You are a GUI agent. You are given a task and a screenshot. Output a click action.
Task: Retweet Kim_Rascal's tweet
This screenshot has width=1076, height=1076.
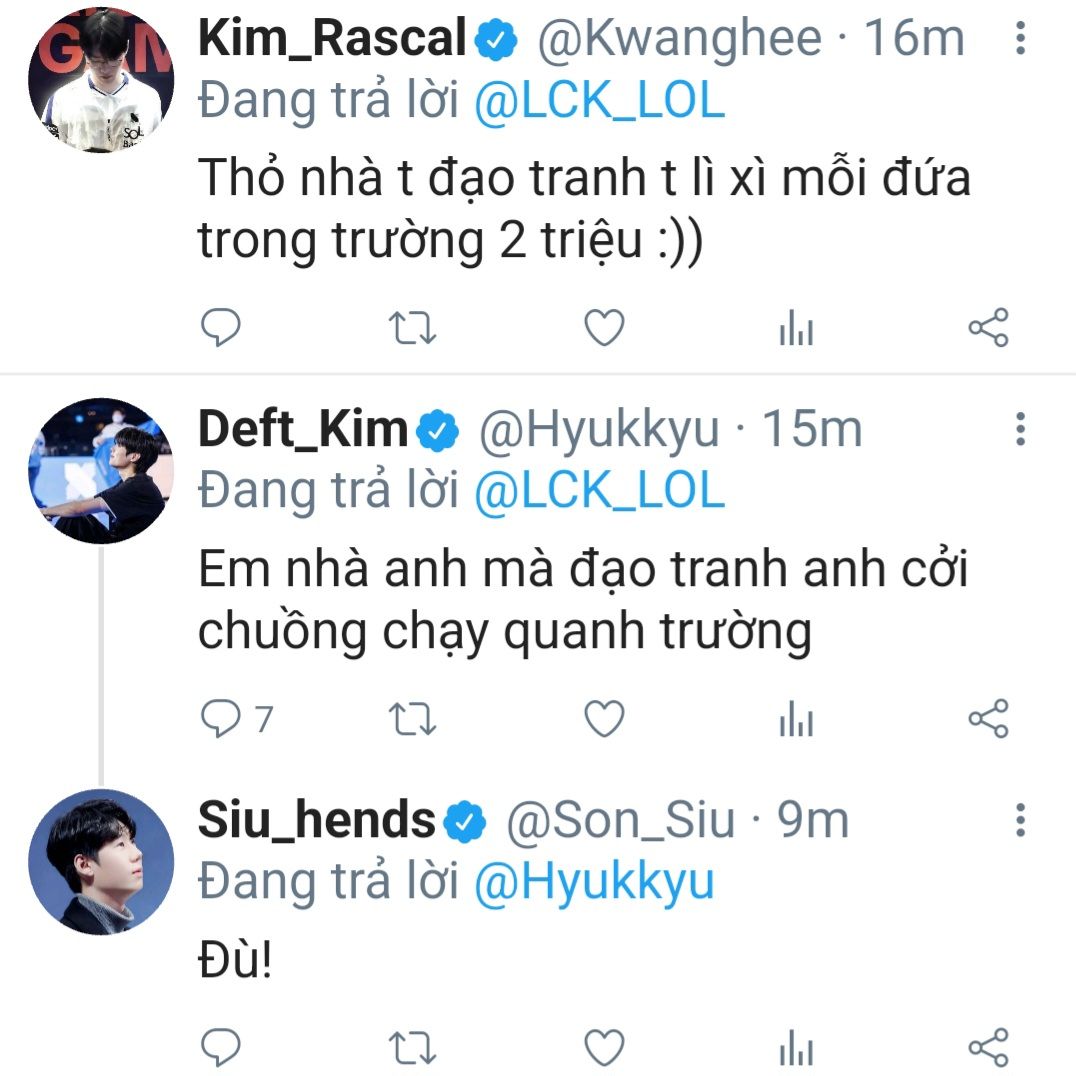[x=411, y=328]
